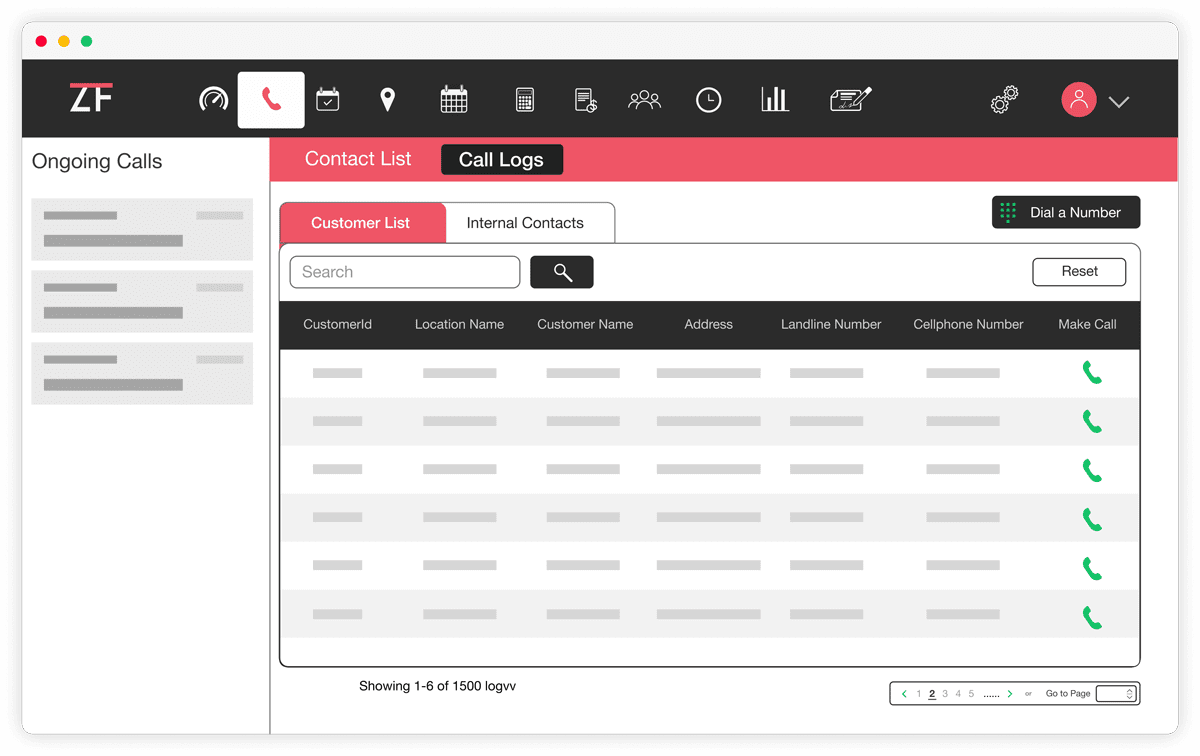1200x756 pixels.
Task: Call the customer in the first table row
Action: (x=1092, y=373)
